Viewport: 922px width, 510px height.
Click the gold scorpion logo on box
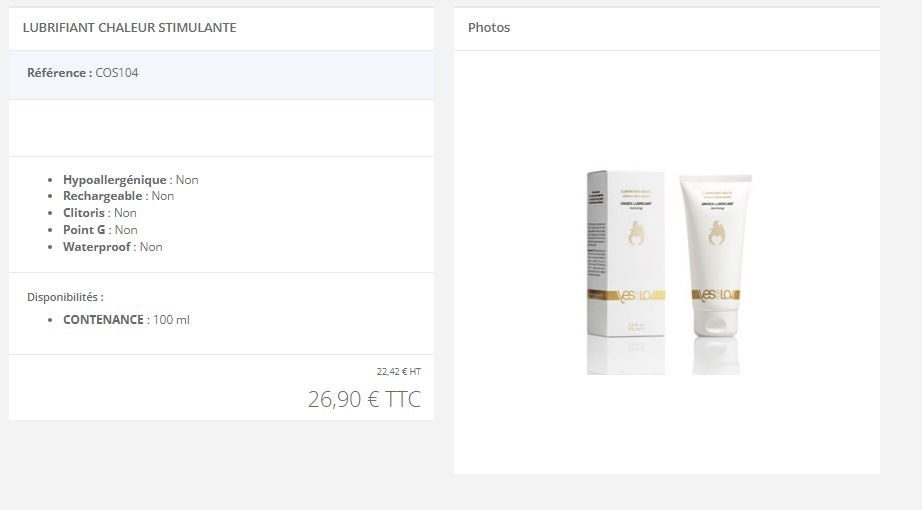tap(636, 234)
